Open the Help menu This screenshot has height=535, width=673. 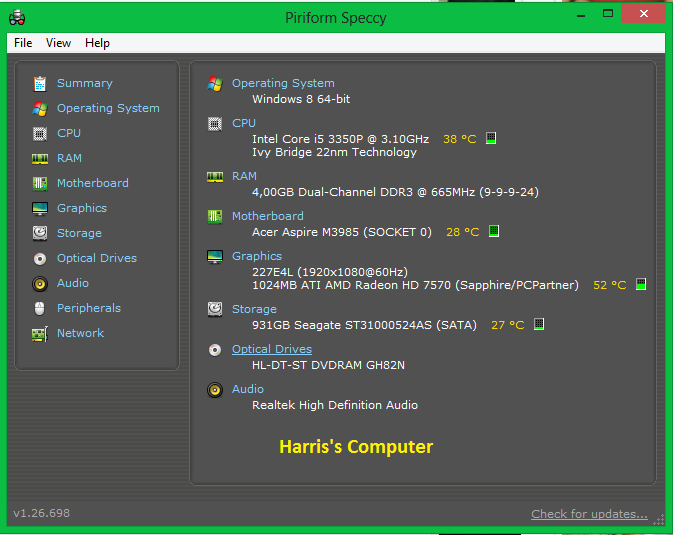click(x=97, y=43)
